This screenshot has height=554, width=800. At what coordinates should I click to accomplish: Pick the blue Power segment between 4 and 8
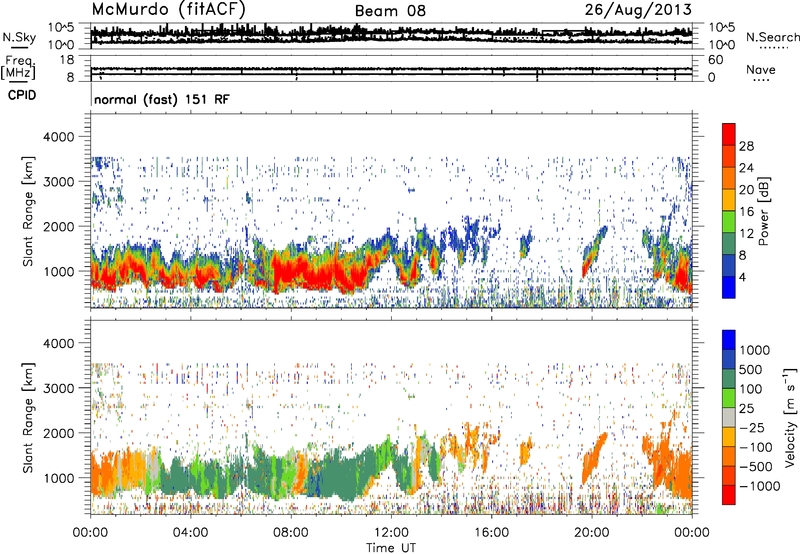pos(729,265)
